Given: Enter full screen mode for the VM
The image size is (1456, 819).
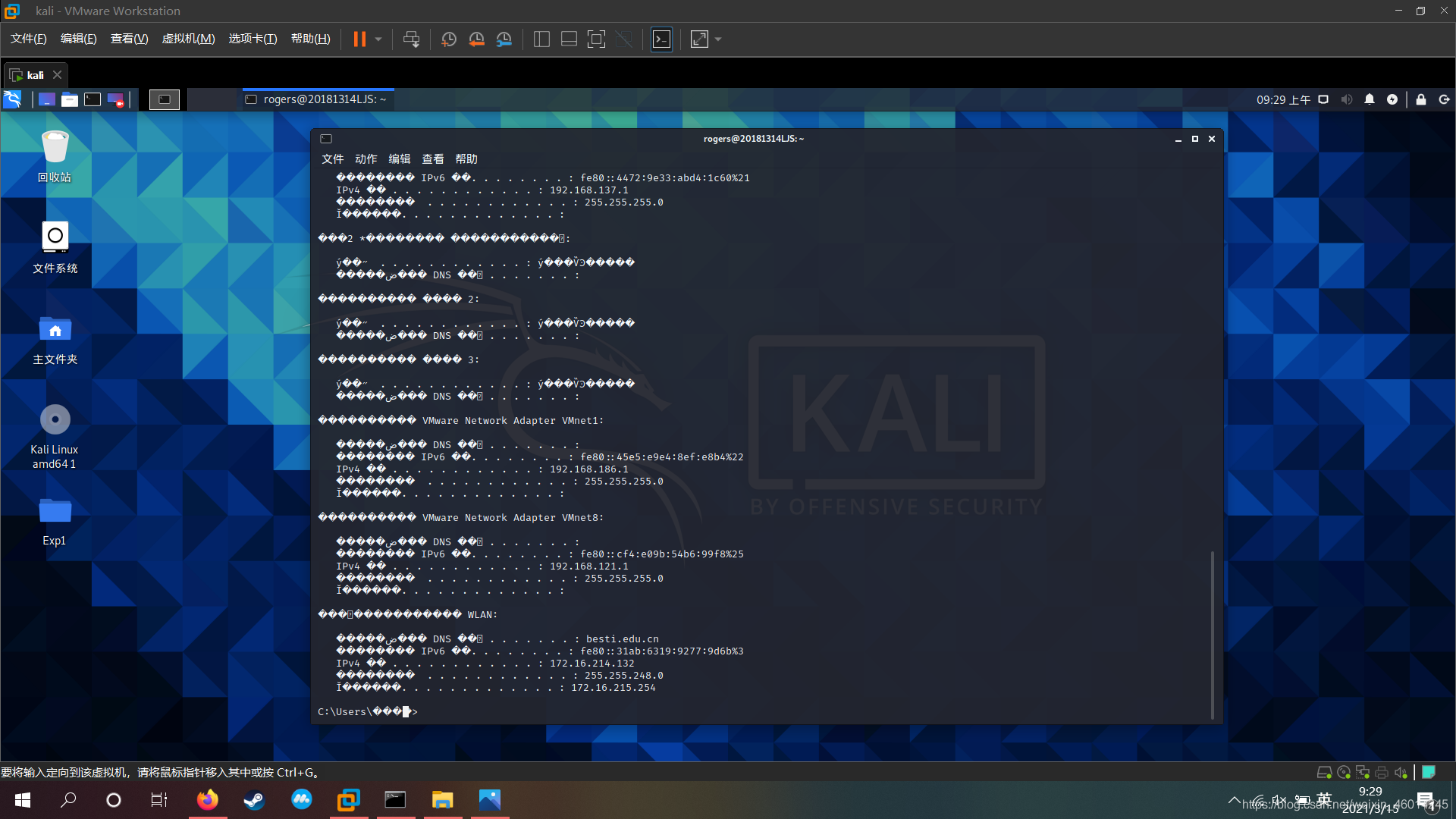Looking at the screenshot, I should pos(596,39).
